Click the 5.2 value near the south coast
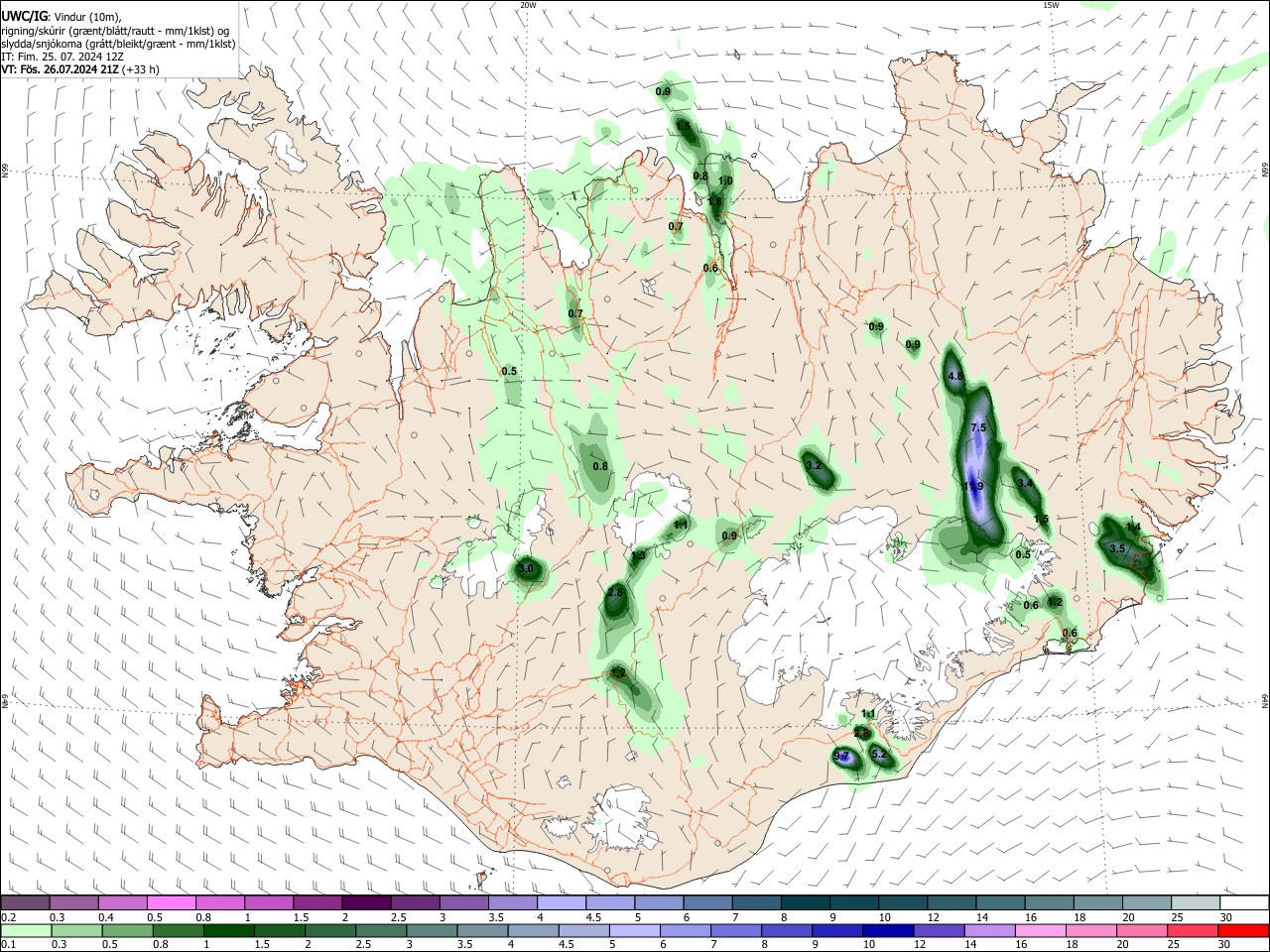 tap(878, 755)
